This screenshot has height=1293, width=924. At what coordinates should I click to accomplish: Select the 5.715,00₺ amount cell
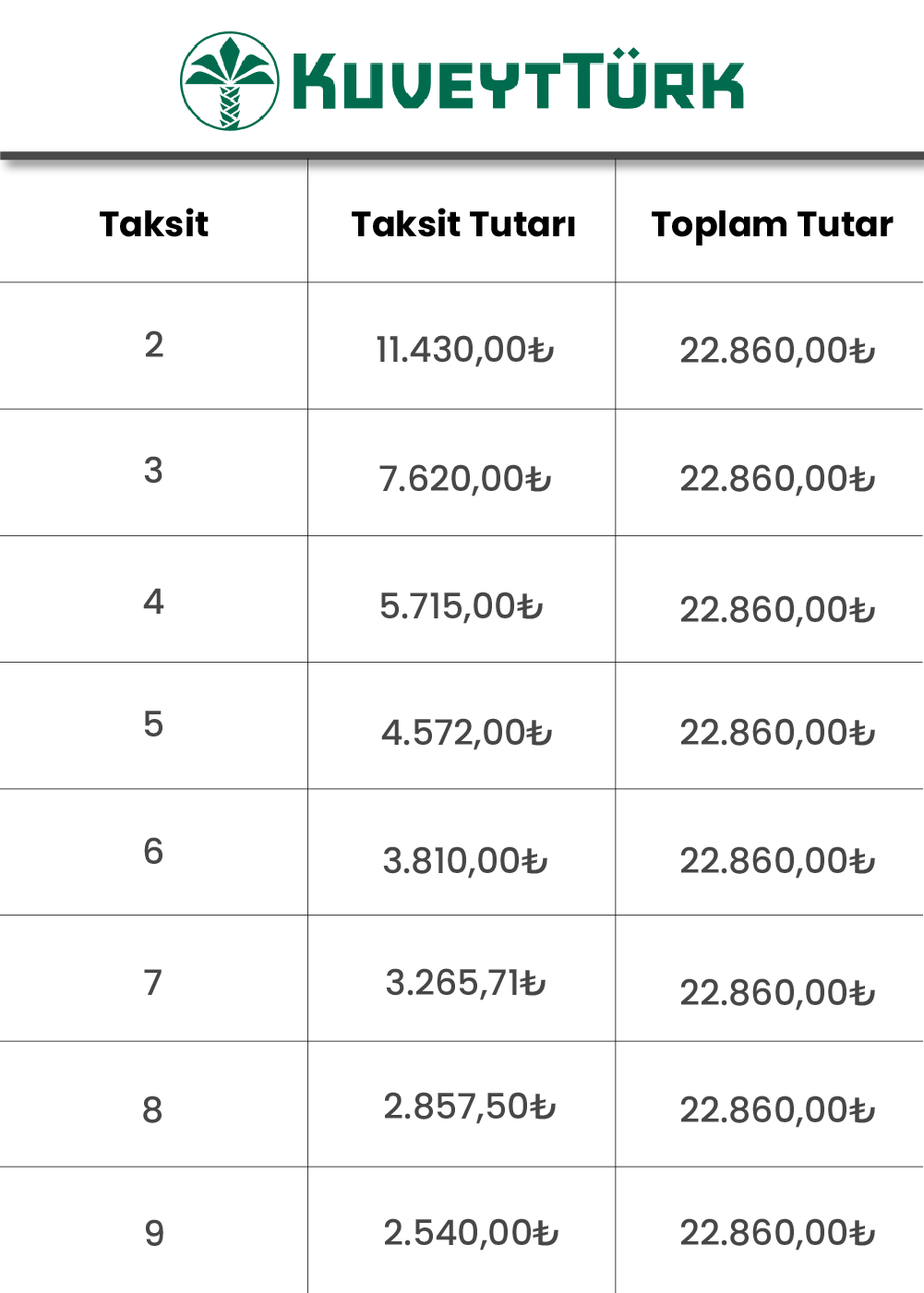point(462,606)
